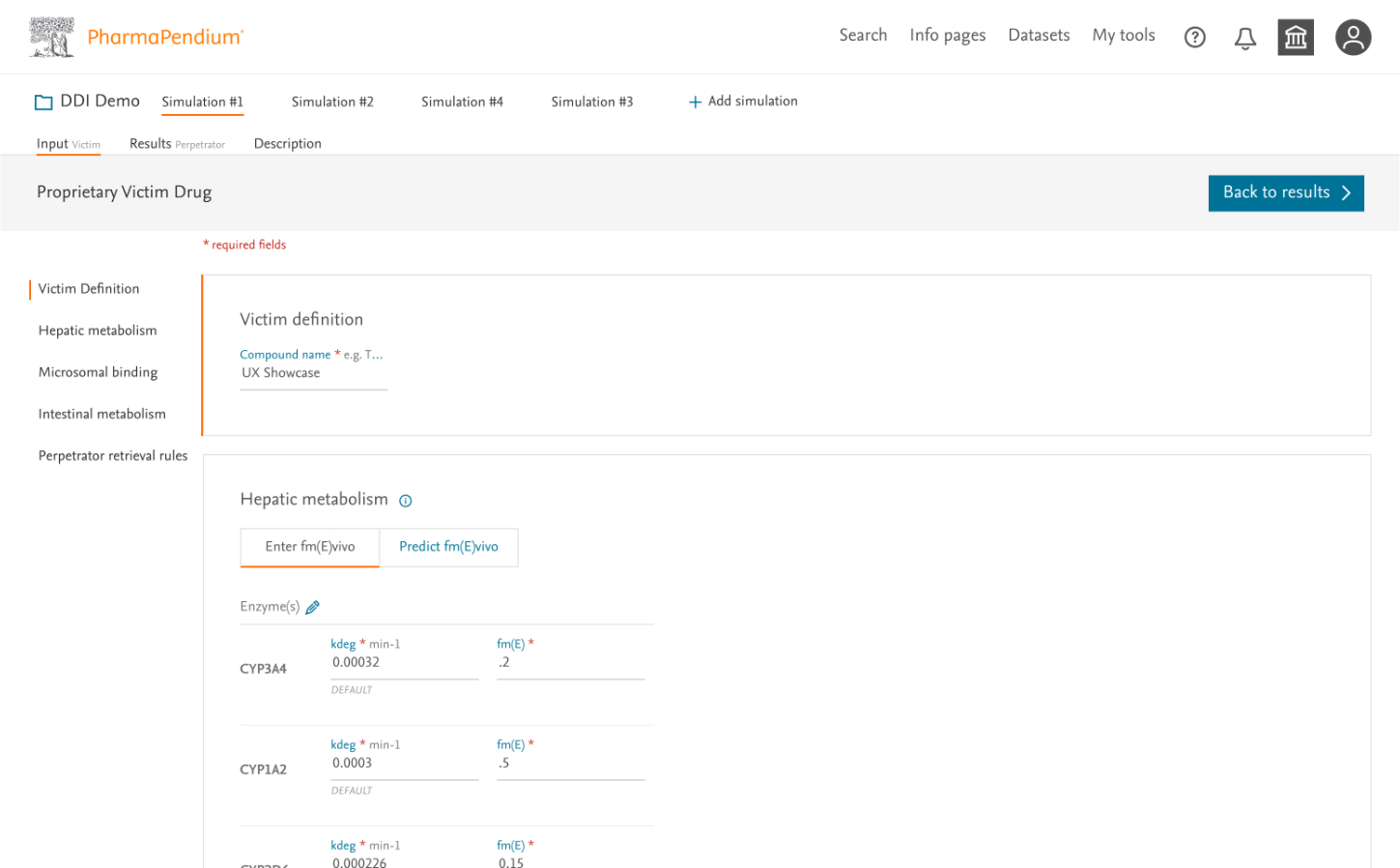Click the kdeg field showing 0.000226
This screenshot has width=1400, height=868.
[x=405, y=861]
